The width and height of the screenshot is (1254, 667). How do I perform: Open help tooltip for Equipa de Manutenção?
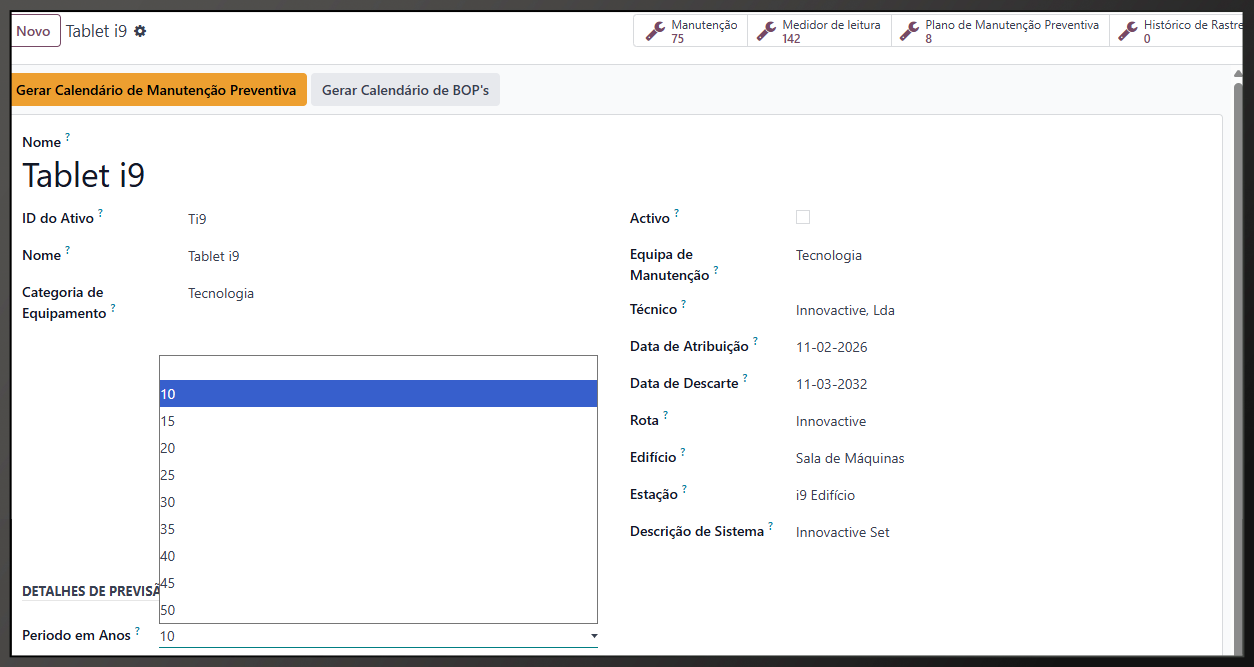click(x=716, y=270)
